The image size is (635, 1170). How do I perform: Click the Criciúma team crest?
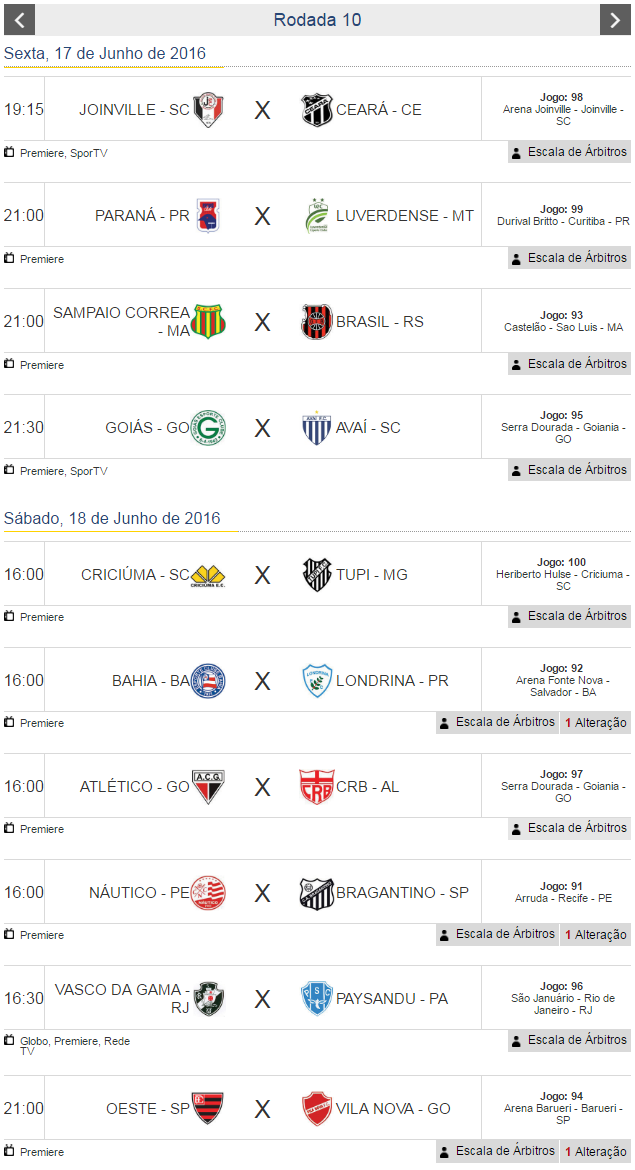[208, 575]
